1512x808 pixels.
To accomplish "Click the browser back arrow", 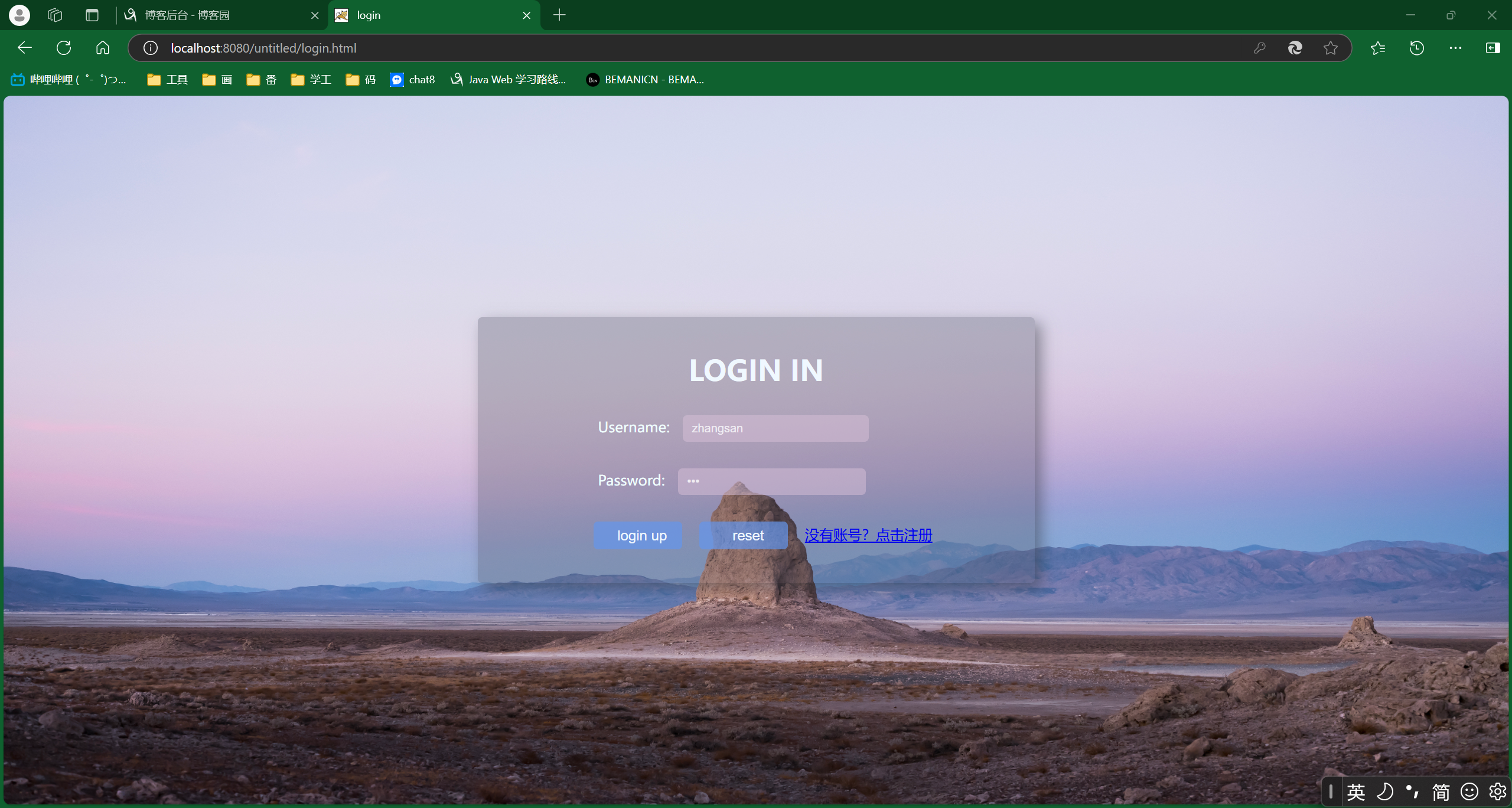I will click(x=25, y=48).
